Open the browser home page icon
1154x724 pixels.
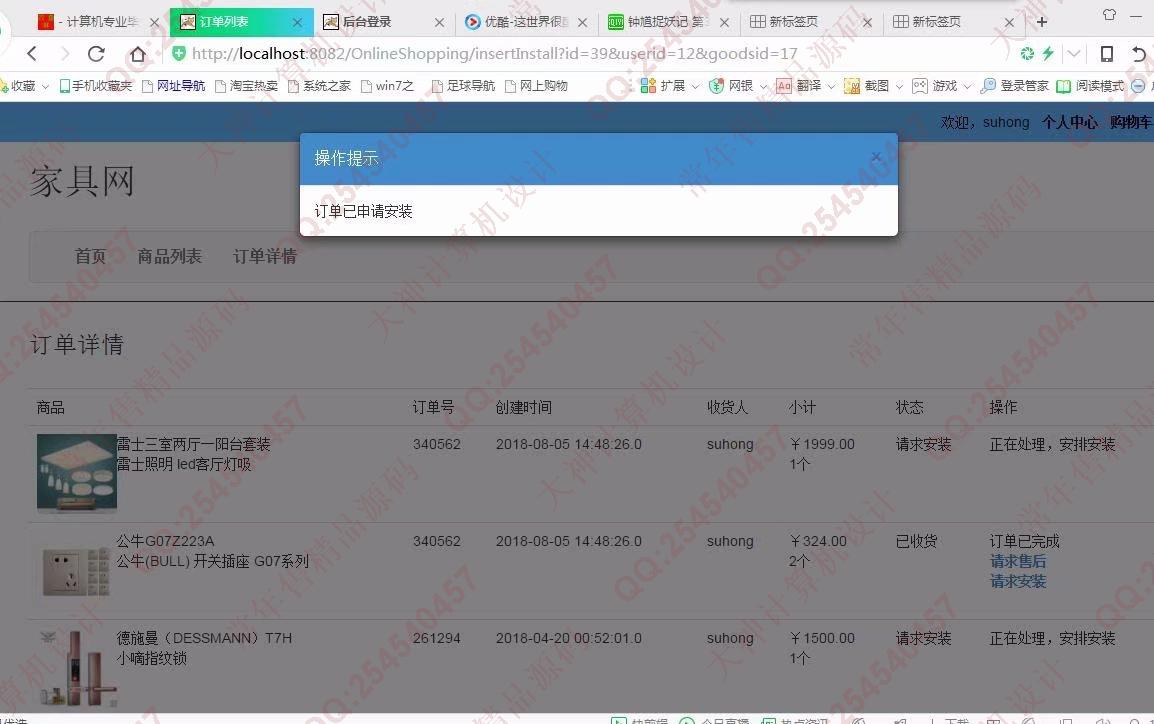click(138, 54)
